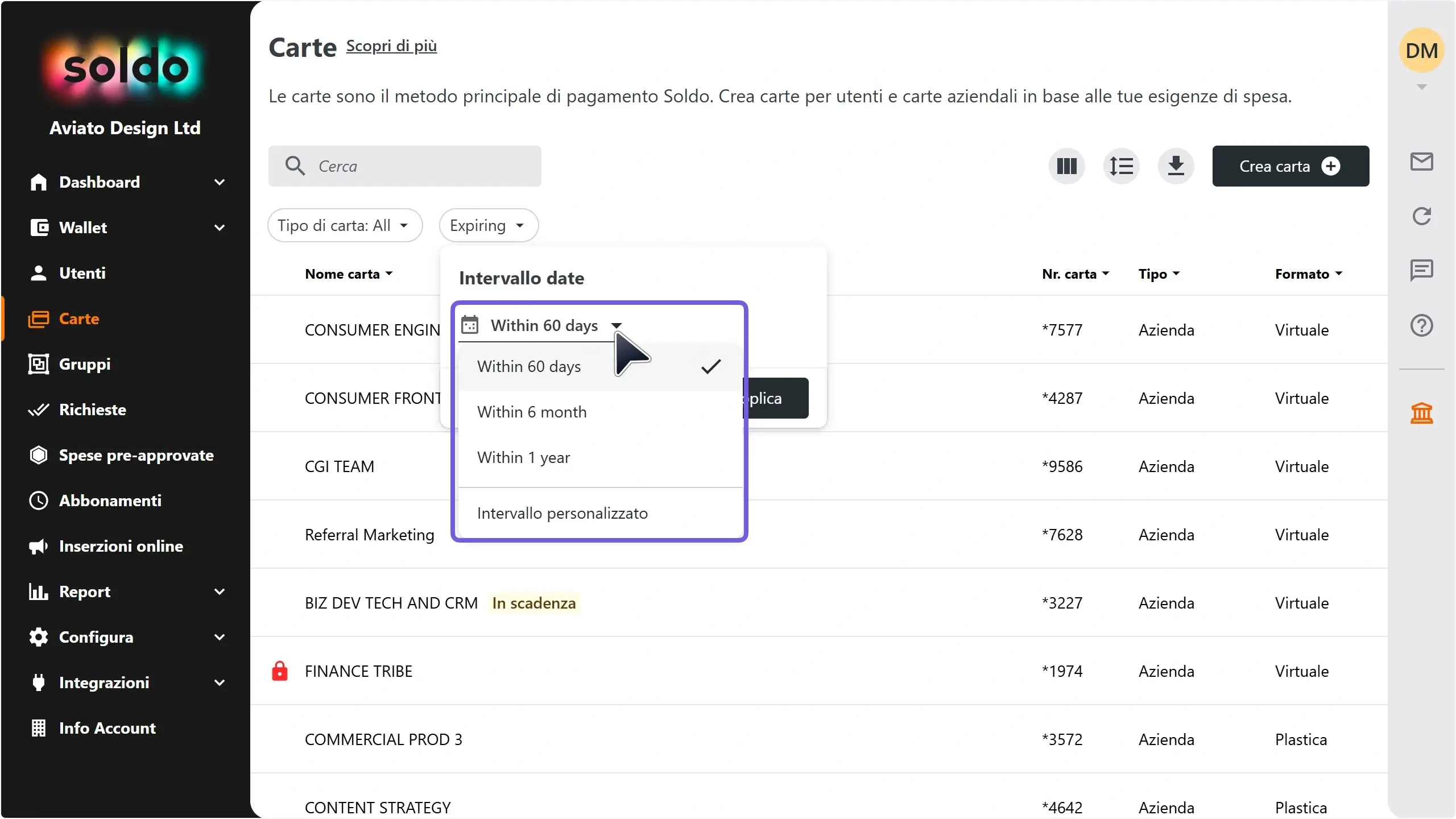Expand the Dashboard chevron

[220, 182]
